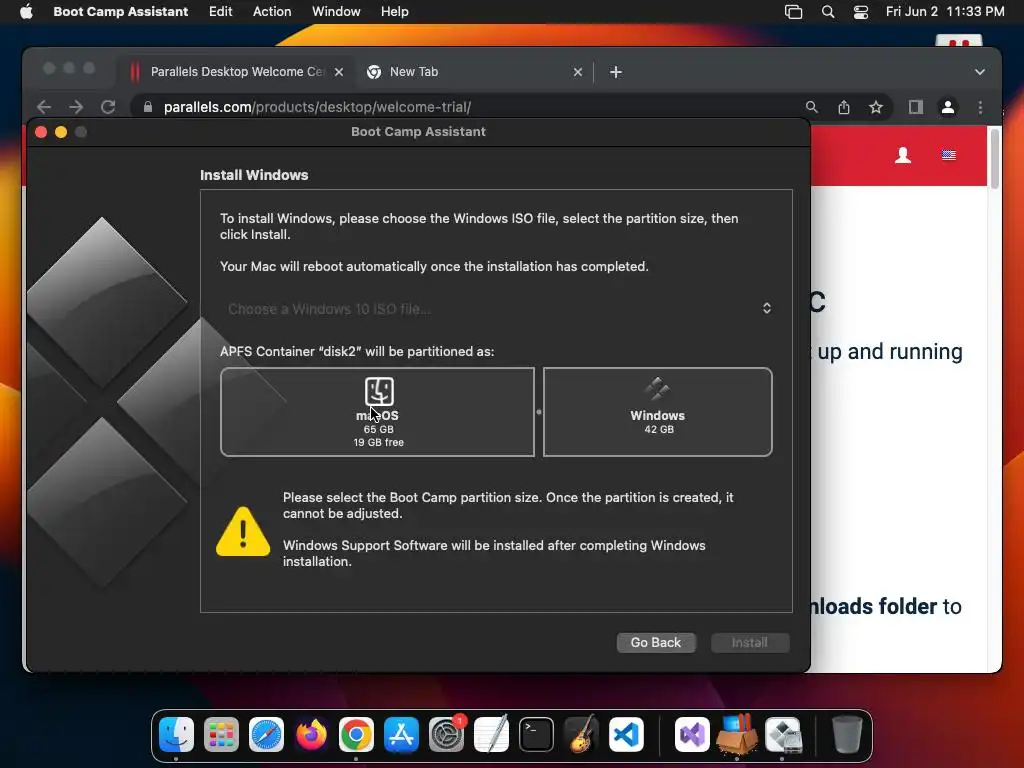The width and height of the screenshot is (1024, 768).
Task: Click the Go Back button
Action: 656,643
